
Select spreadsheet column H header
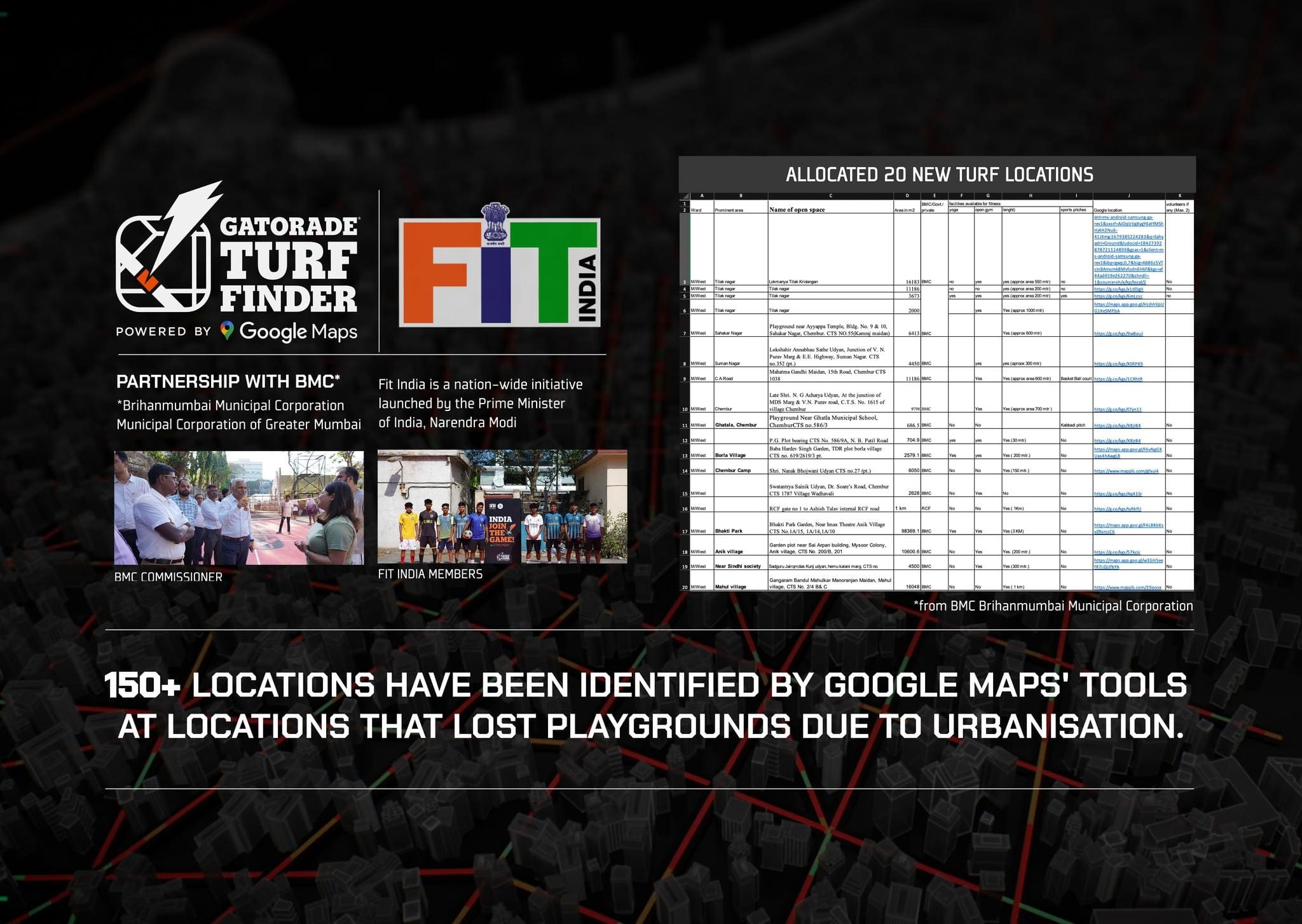1030,196
